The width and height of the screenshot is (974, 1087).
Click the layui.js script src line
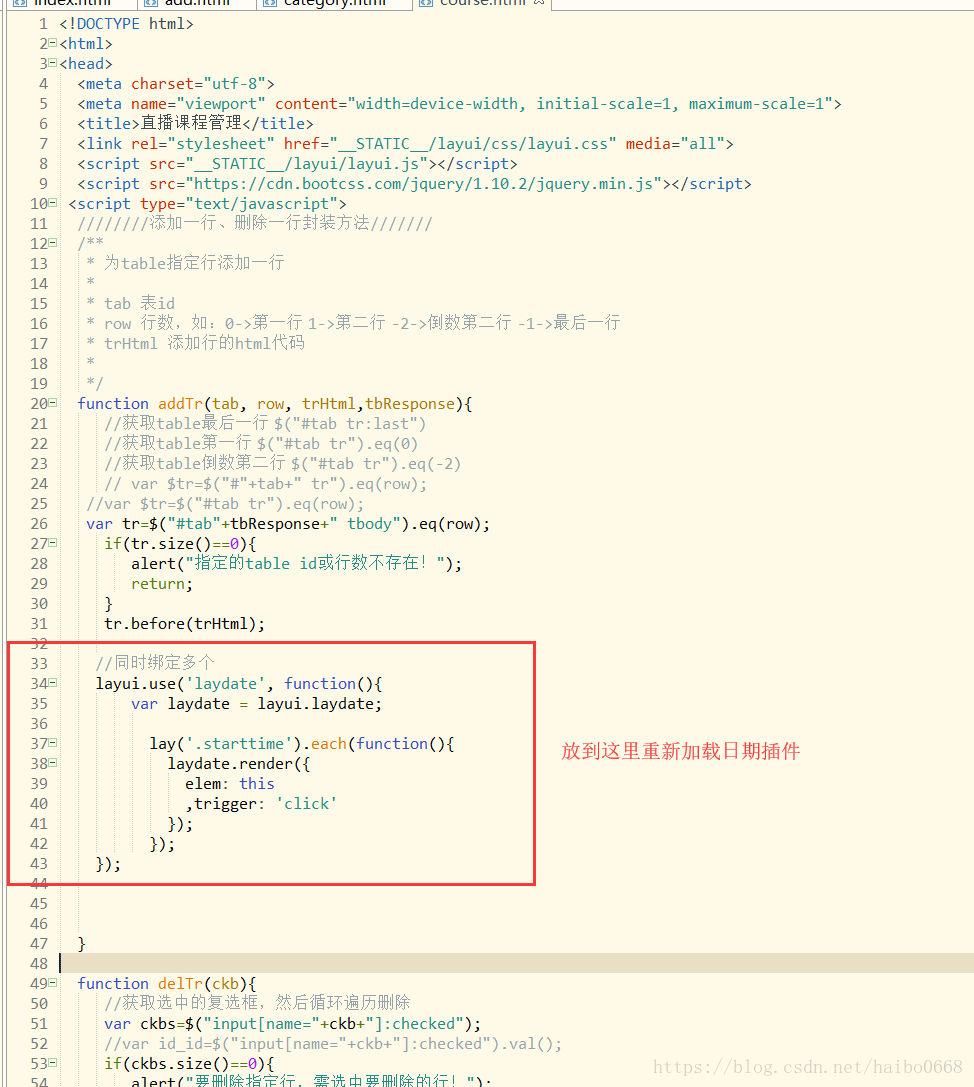point(297,164)
